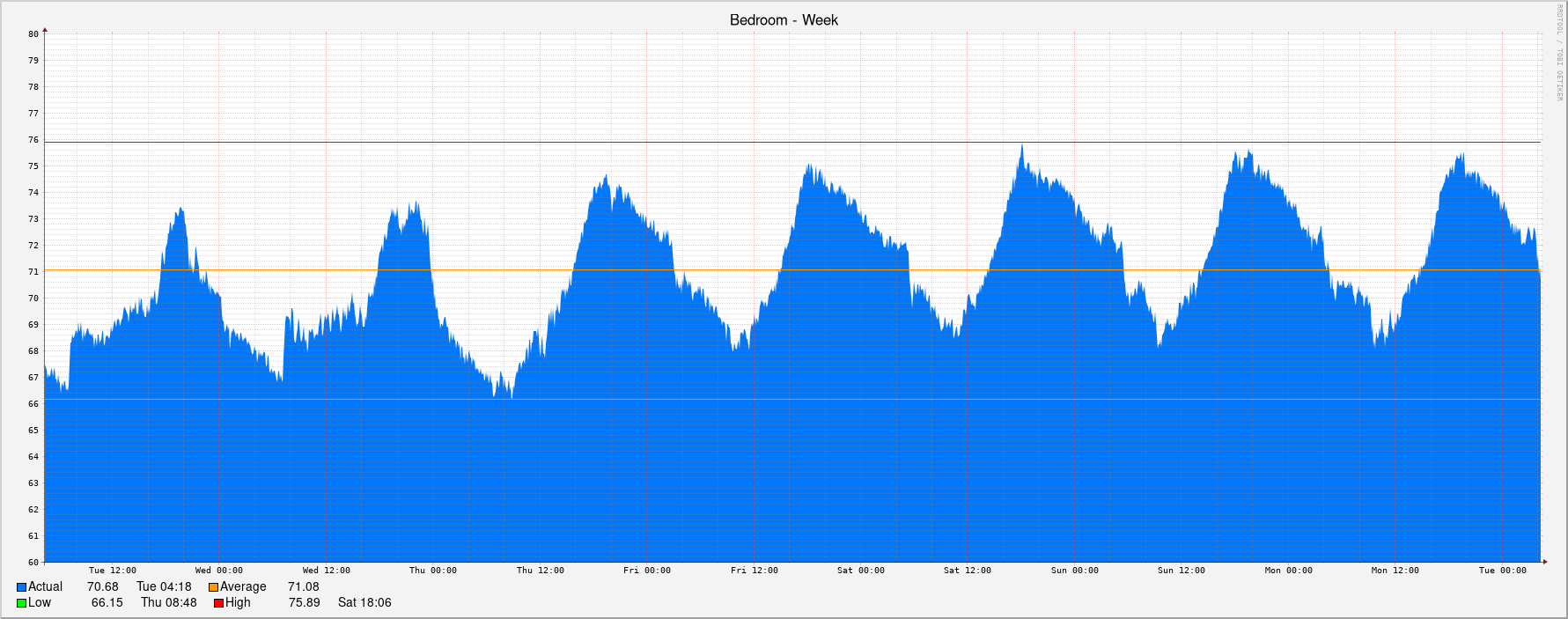Click the 'Fri 12:00' x-axis label

[755, 571]
